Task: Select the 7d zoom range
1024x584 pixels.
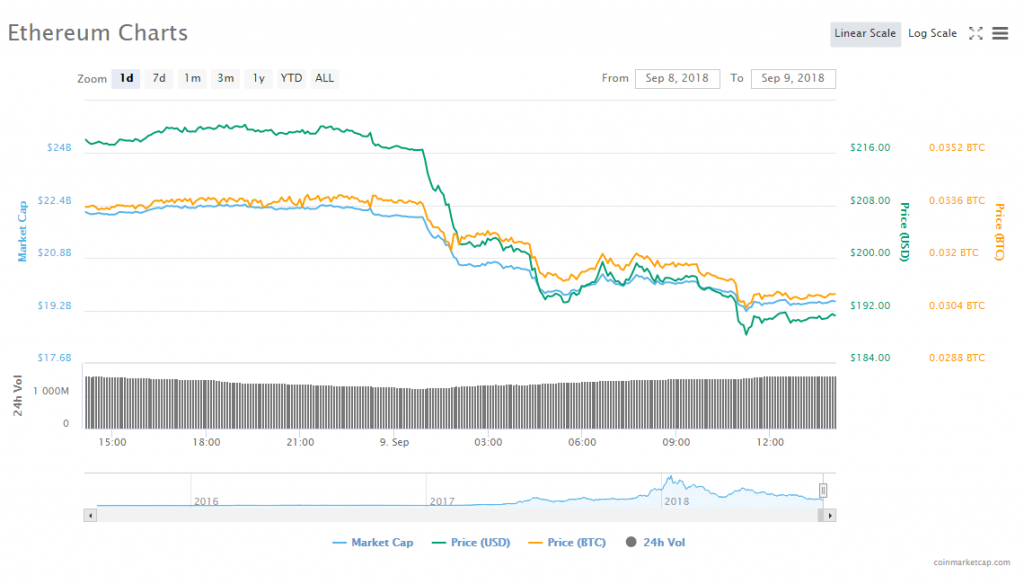Action: (x=159, y=78)
